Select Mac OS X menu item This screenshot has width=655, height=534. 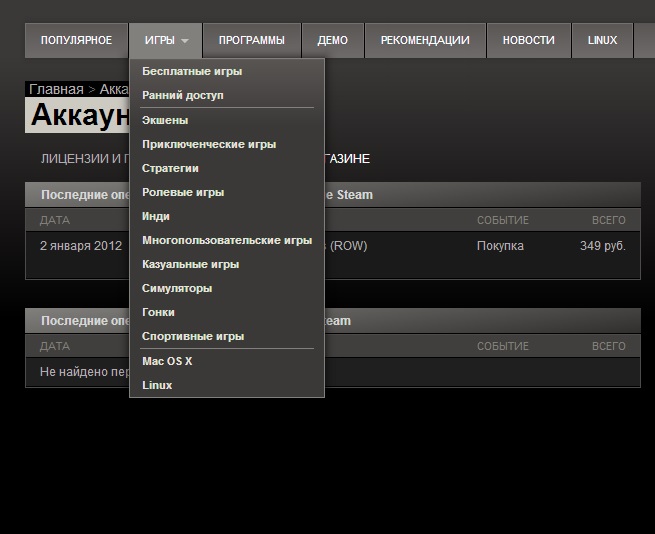click(x=167, y=361)
